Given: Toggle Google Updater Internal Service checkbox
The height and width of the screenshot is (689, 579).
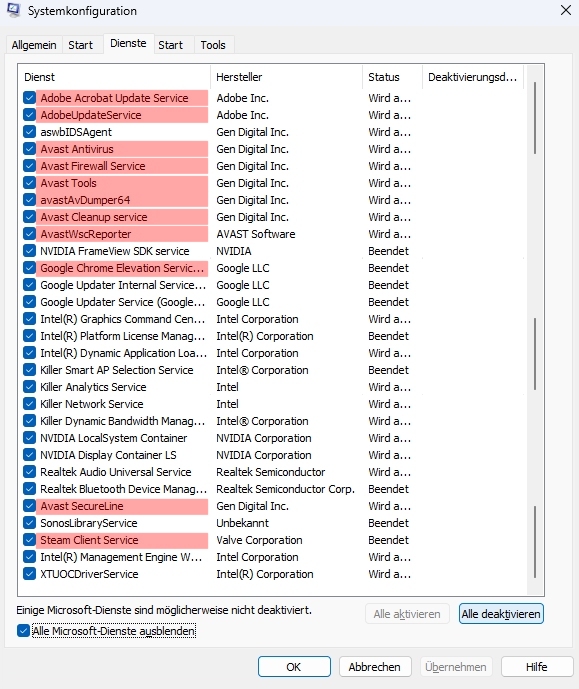Looking at the screenshot, I should coord(29,285).
